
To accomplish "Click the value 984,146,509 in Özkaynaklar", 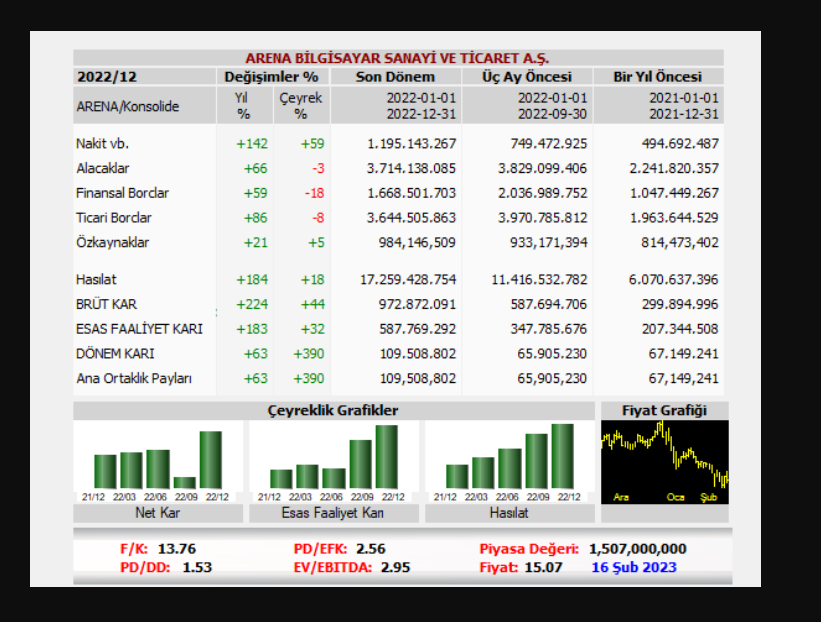I will [x=417, y=242].
